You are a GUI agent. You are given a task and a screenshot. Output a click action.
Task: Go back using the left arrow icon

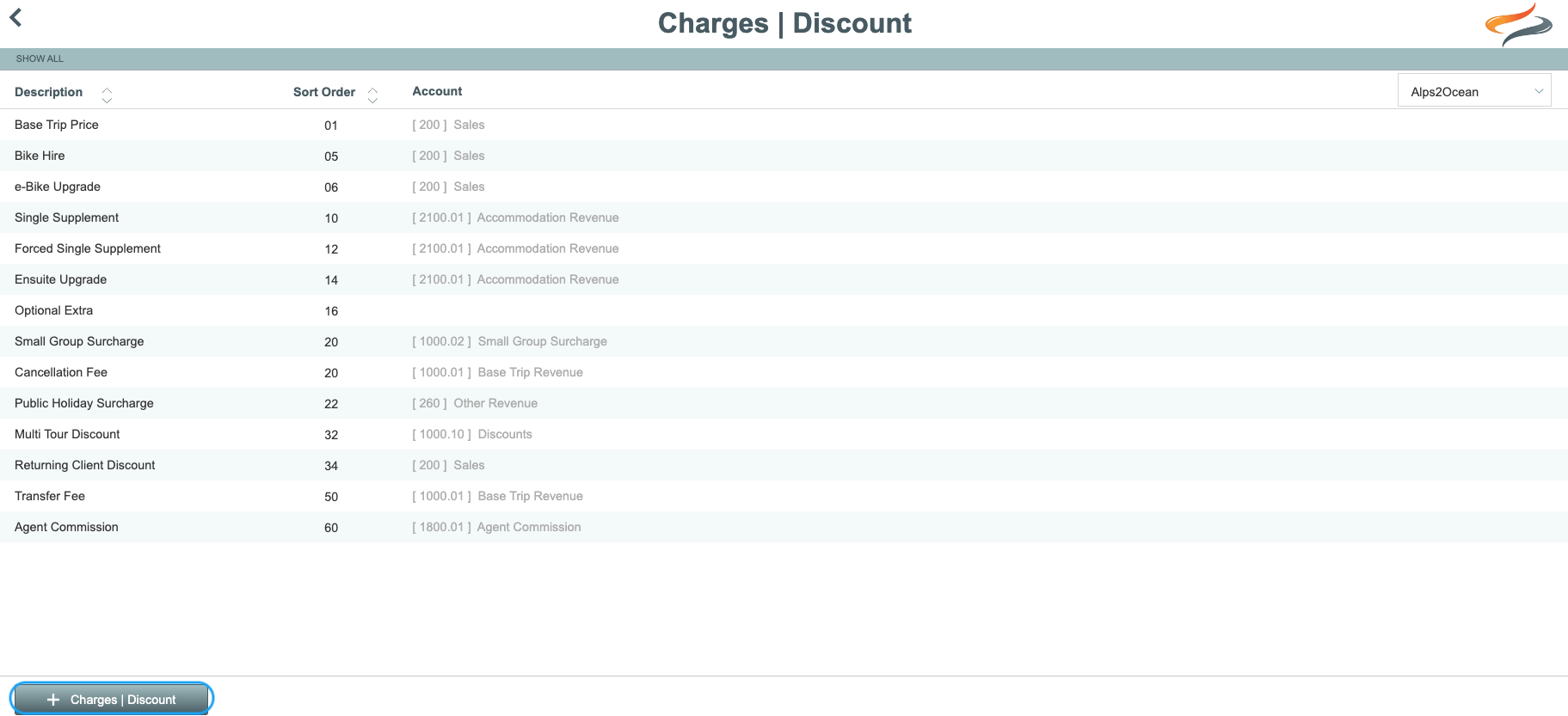pos(15,17)
